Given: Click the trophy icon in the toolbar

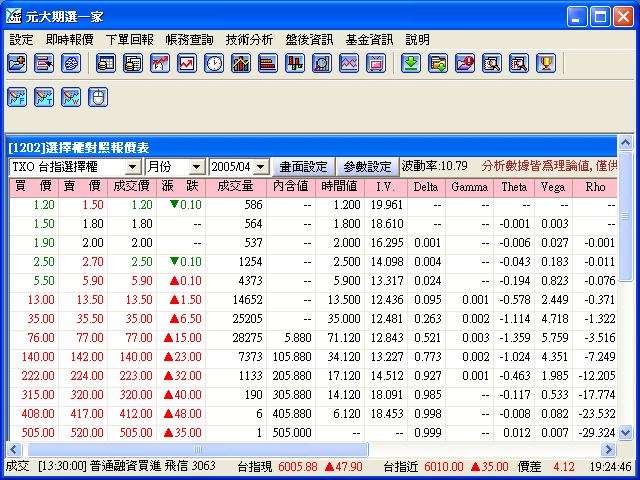Looking at the screenshot, I should pyautogui.click(x=545, y=63).
